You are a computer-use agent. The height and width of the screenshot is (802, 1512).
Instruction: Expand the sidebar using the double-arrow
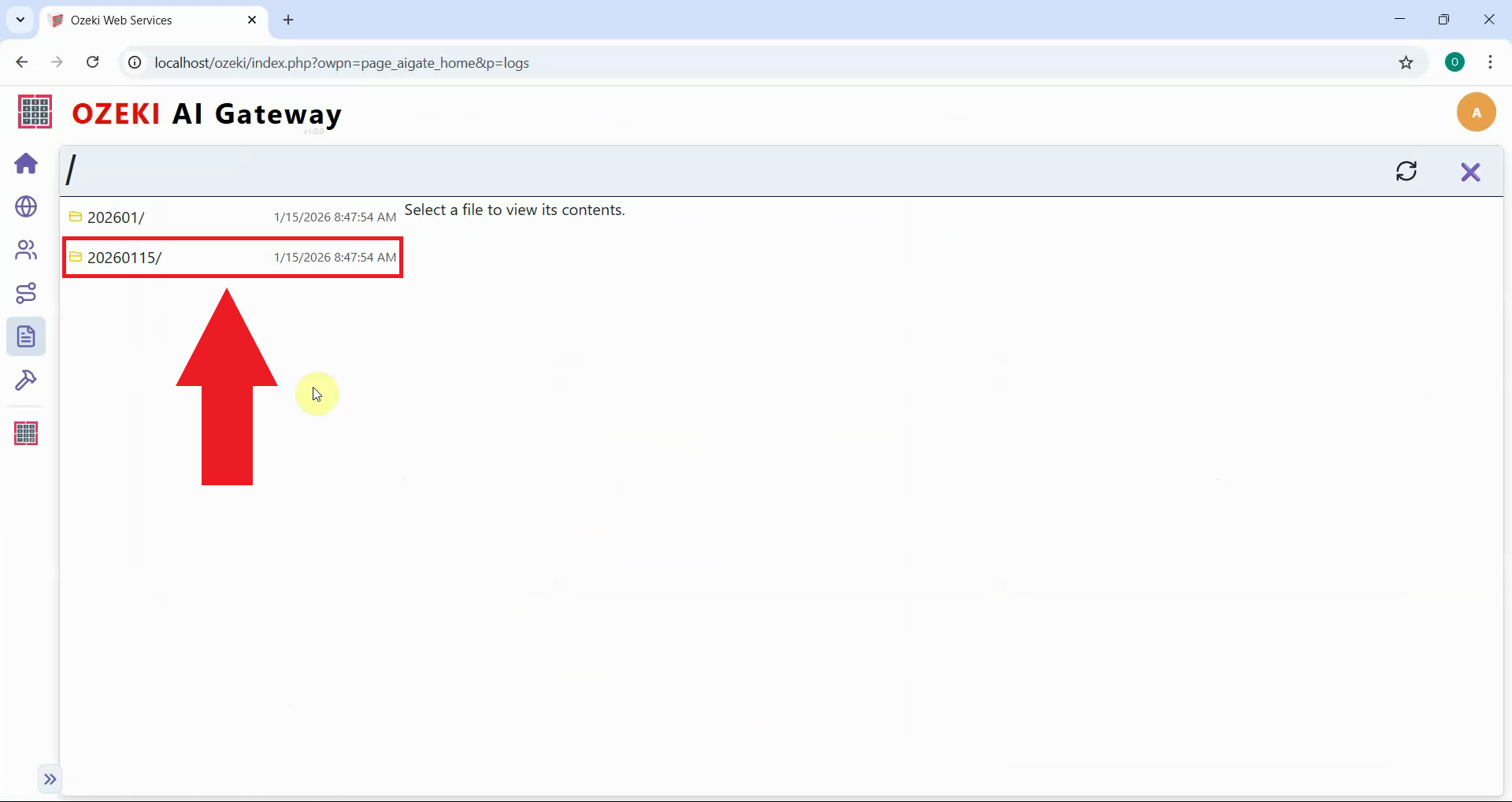(50, 779)
